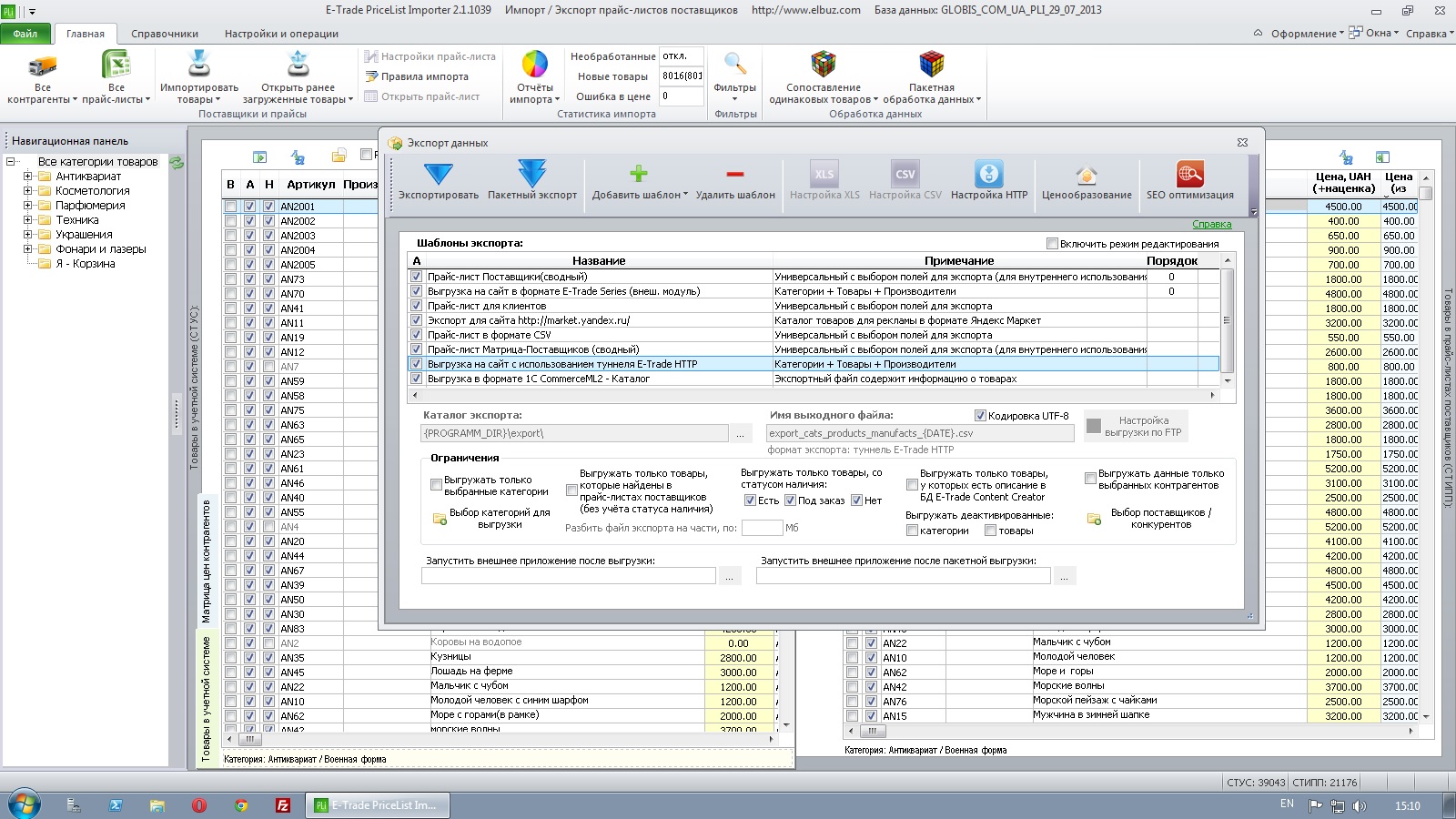Collapse Все категории товаров root node
Image resolution: width=1456 pixels, height=819 pixels.
click(10, 162)
